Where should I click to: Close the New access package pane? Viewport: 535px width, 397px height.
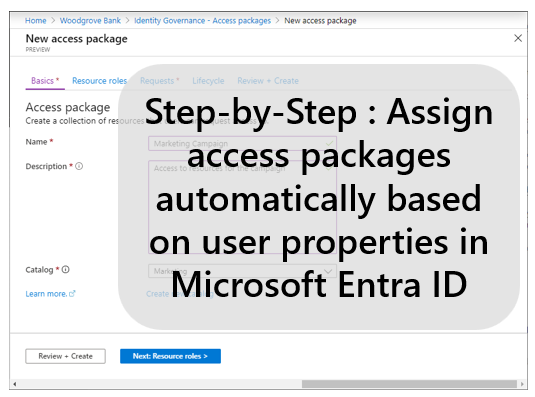[518, 38]
